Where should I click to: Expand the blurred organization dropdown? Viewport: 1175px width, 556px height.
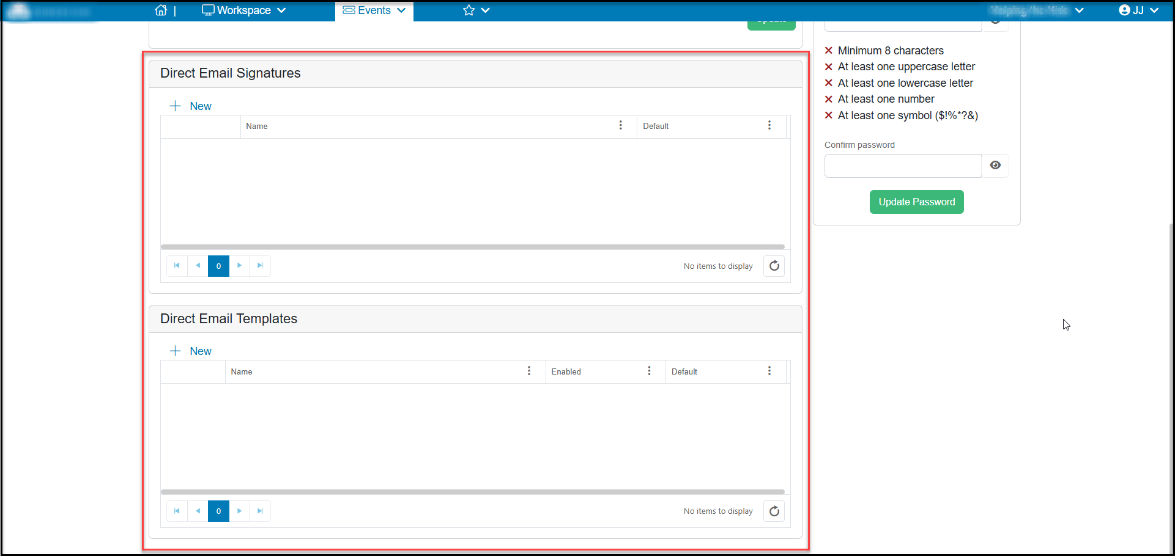click(1036, 10)
